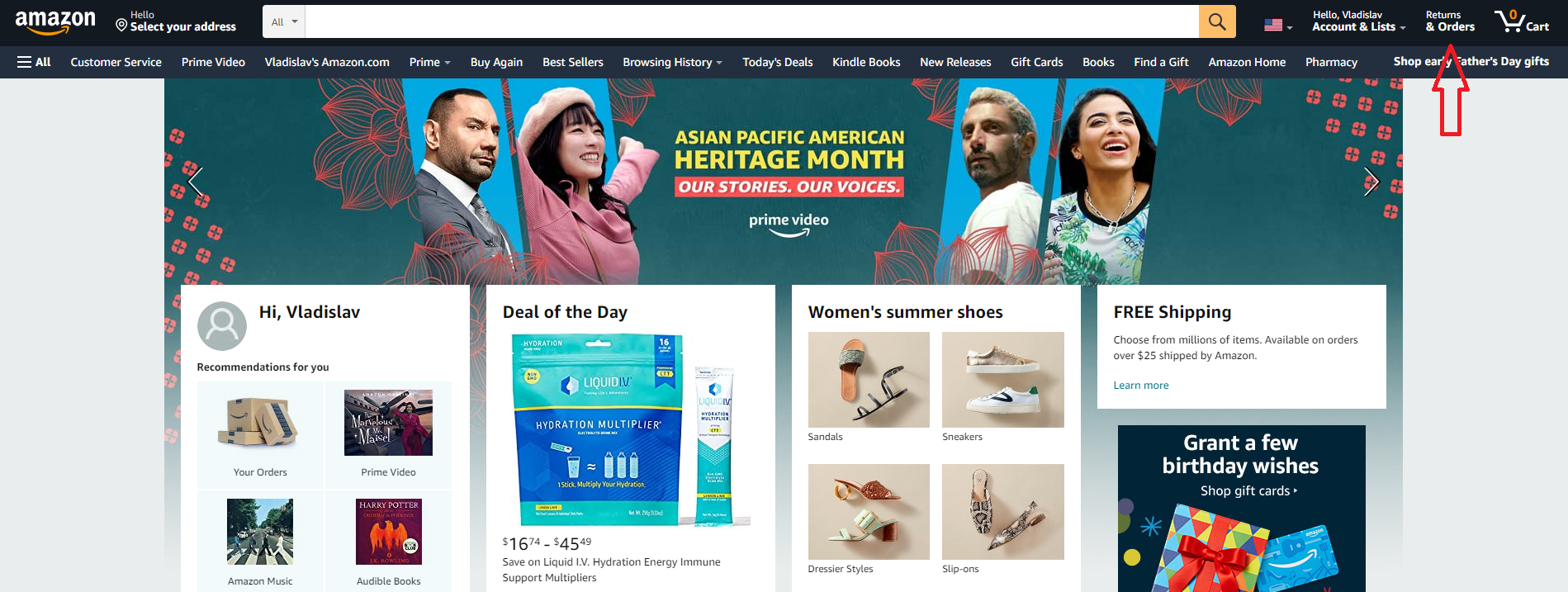
Task: Click inside the Amazon search field
Action: coord(751,21)
